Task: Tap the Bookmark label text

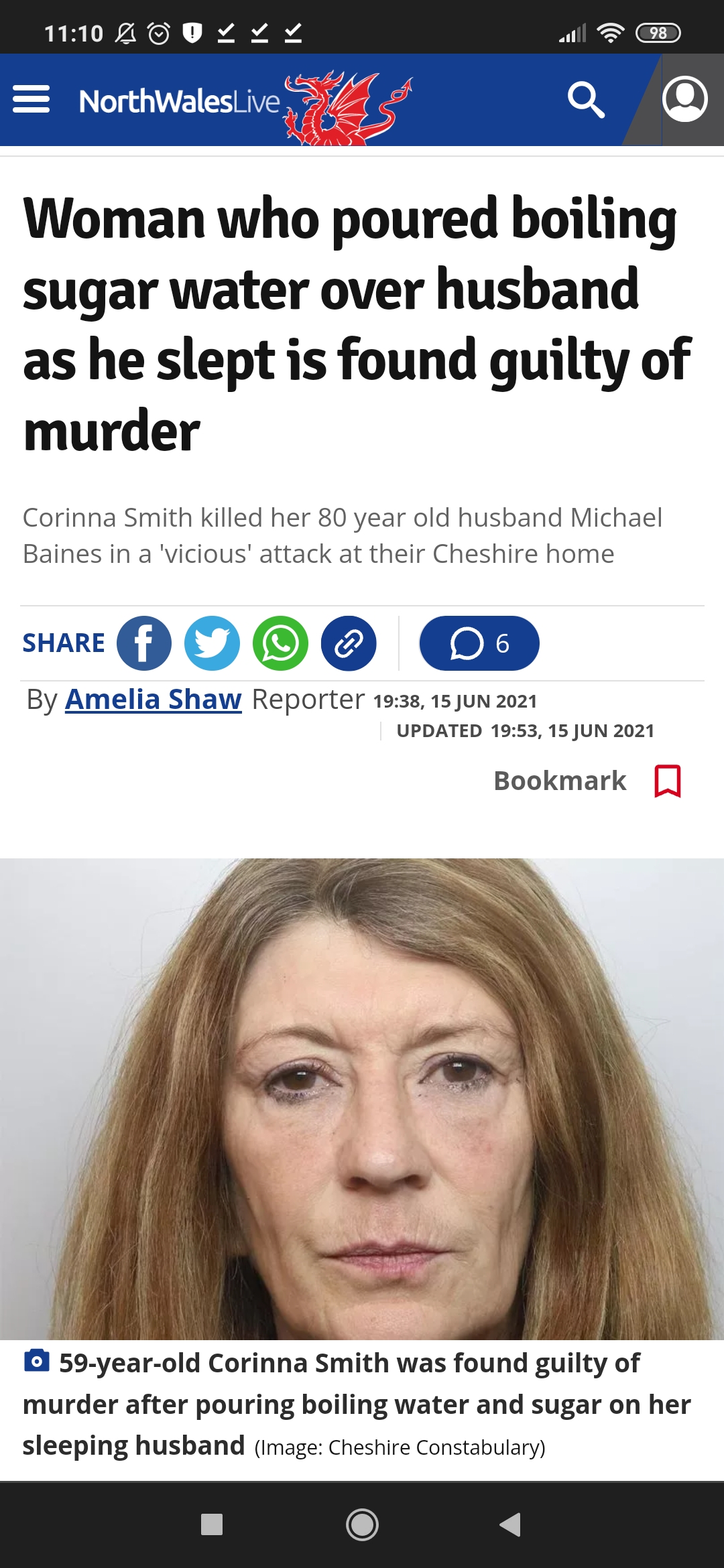Action: click(560, 781)
